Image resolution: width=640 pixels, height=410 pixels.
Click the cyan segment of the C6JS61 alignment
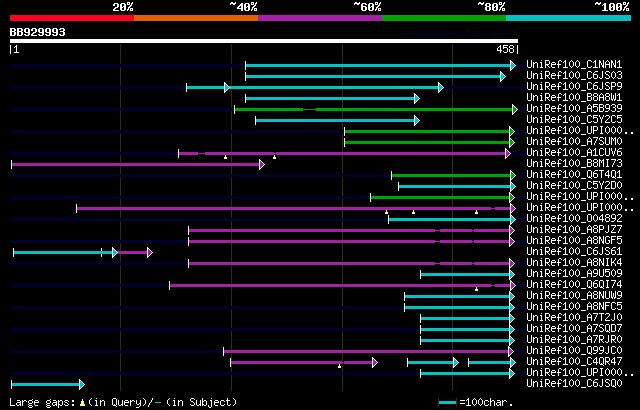click(63, 253)
